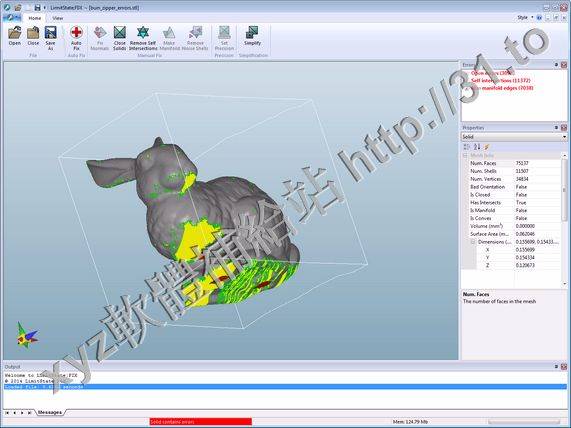
Task: Select the Is Convex property row
Action: (x=515, y=218)
